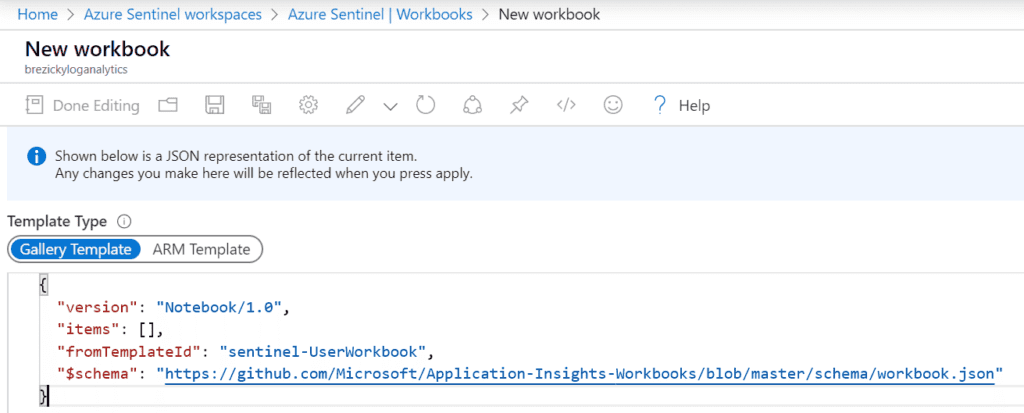Open Help with question mark
Viewport: 1024px width, 413px height.
pos(681,105)
